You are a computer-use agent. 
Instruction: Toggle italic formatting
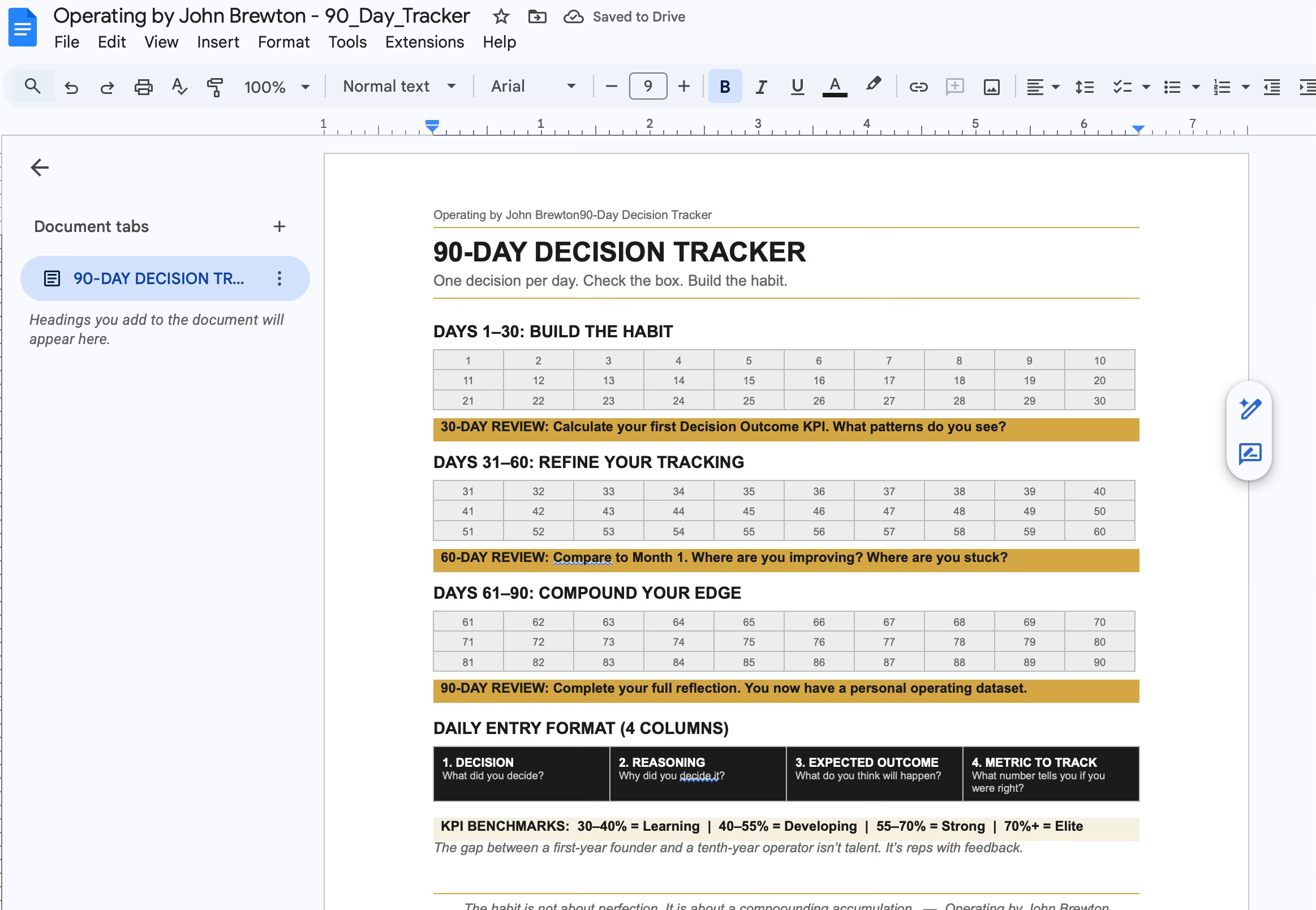pos(761,87)
